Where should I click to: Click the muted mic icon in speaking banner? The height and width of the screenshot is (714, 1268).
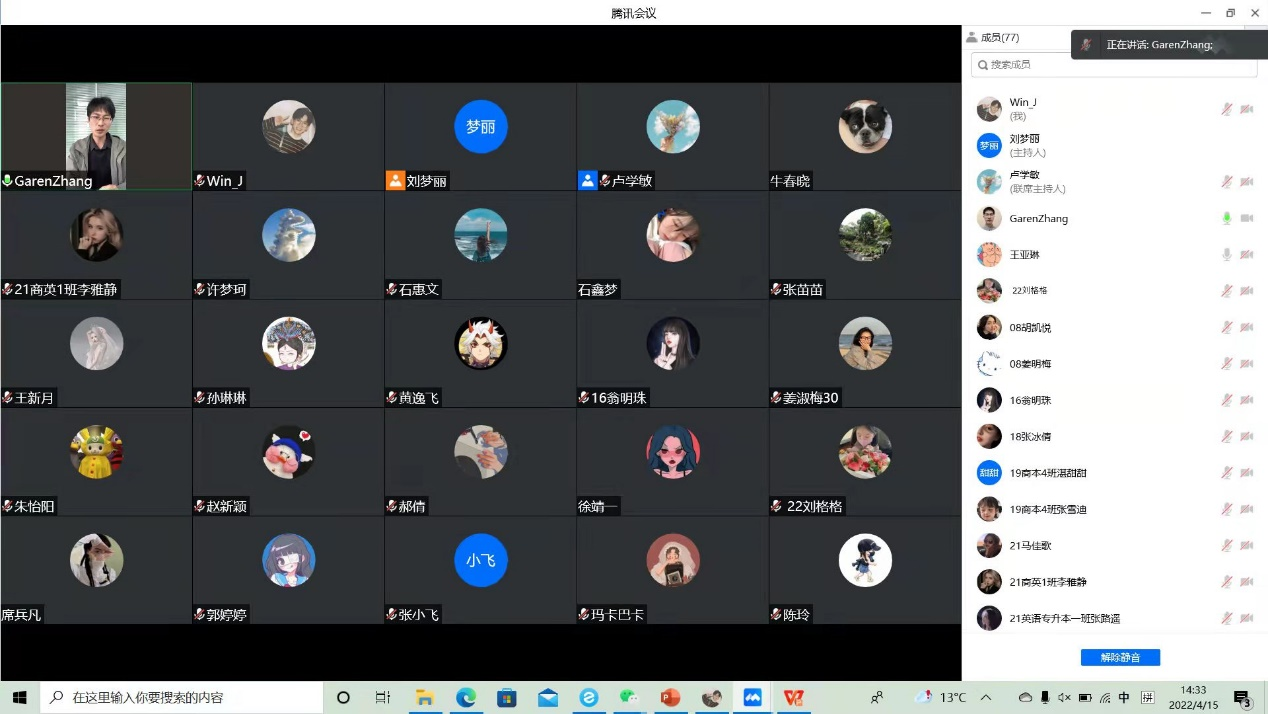click(x=1086, y=45)
